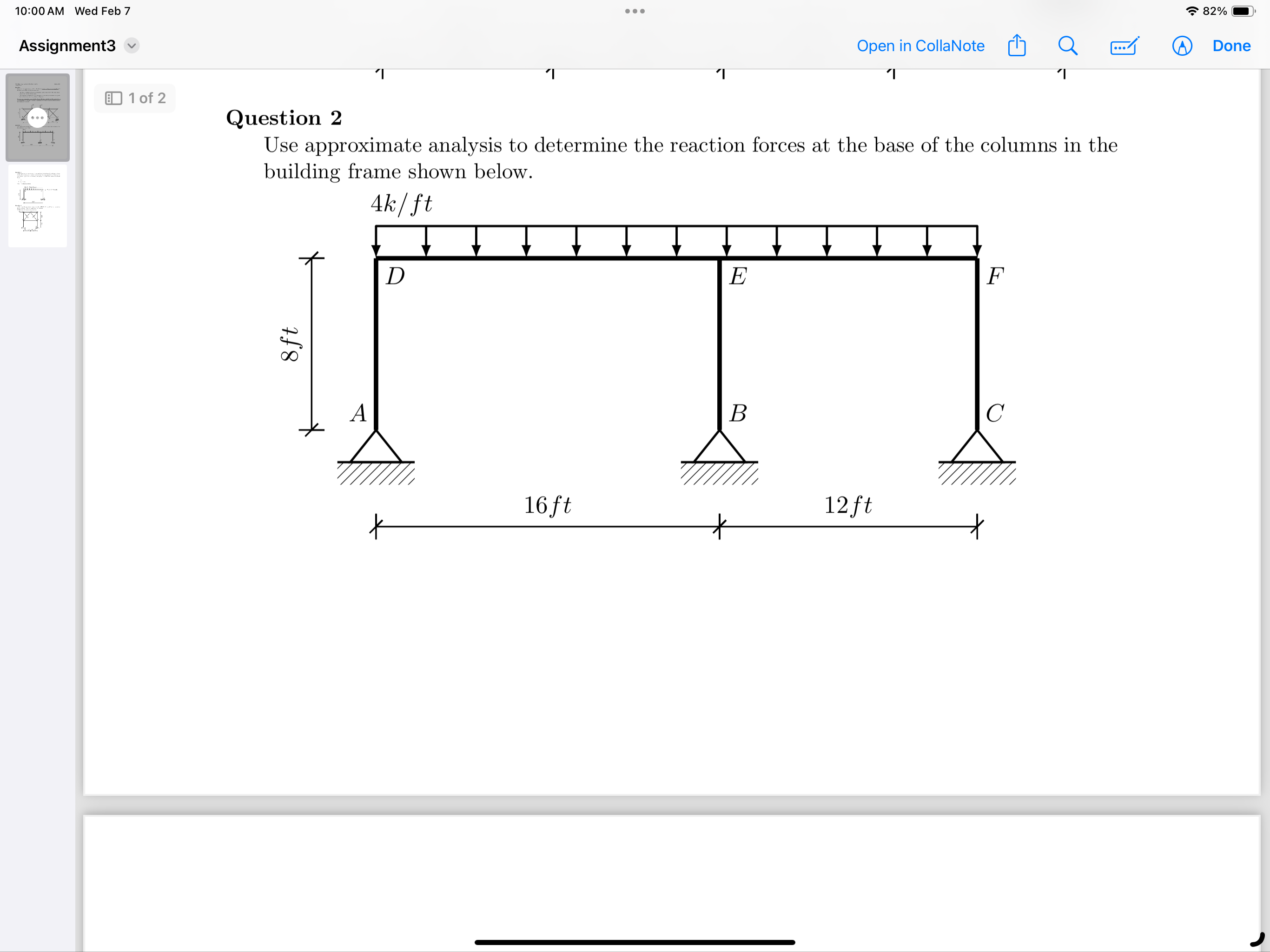Open document search via the magnifier icon
The image size is (1270, 952).
click(1067, 46)
